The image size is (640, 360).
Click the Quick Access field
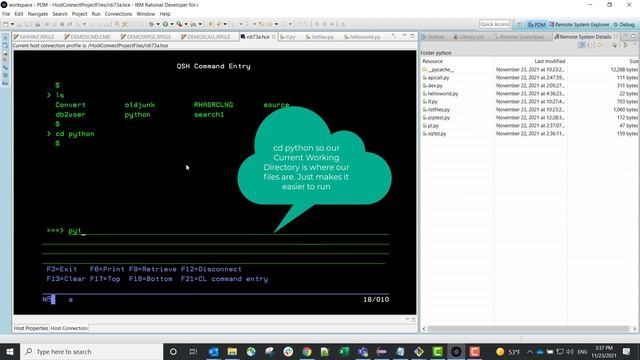point(495,24)
